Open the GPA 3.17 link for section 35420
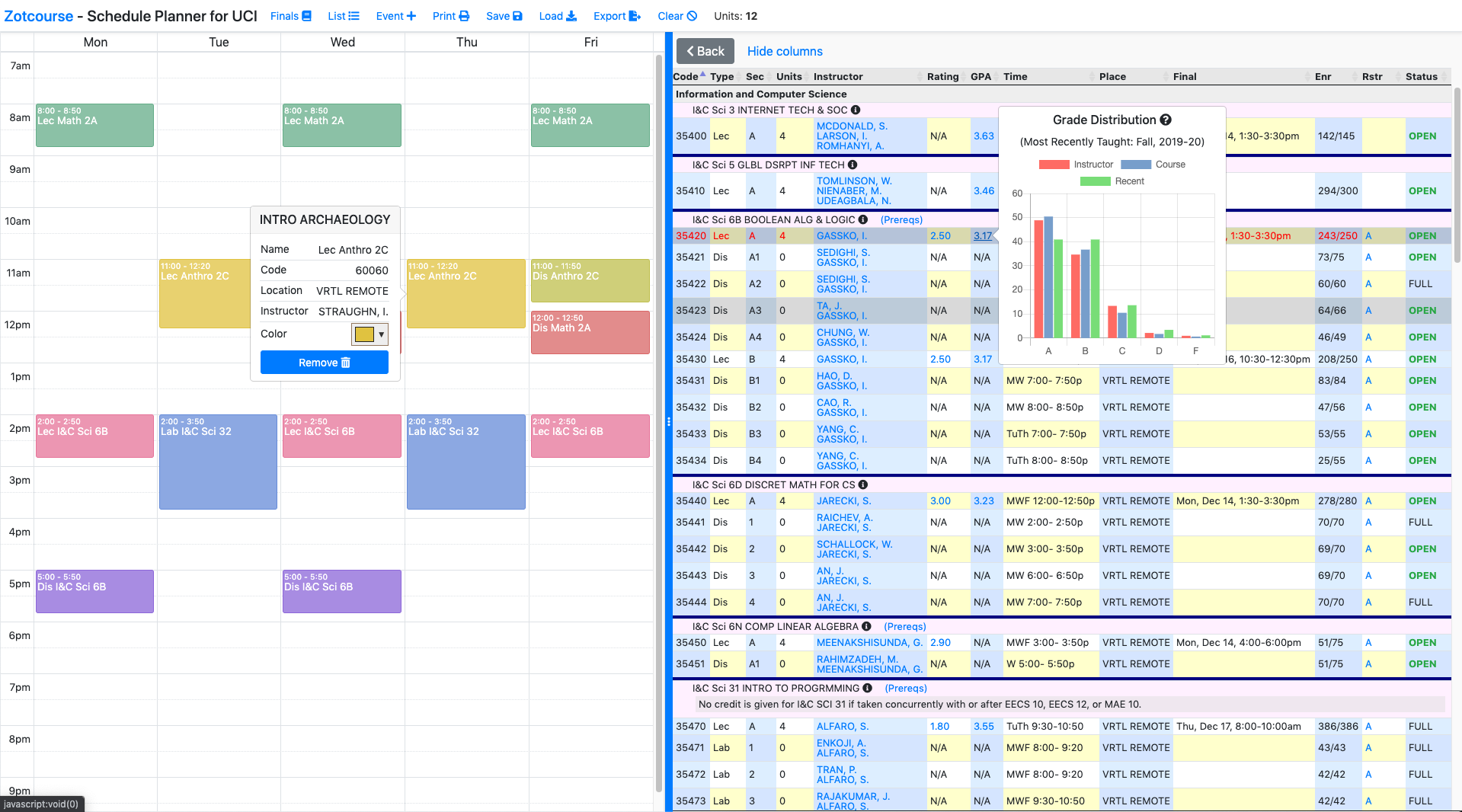This screenshot has height=812, width=1462. [984, 235]
